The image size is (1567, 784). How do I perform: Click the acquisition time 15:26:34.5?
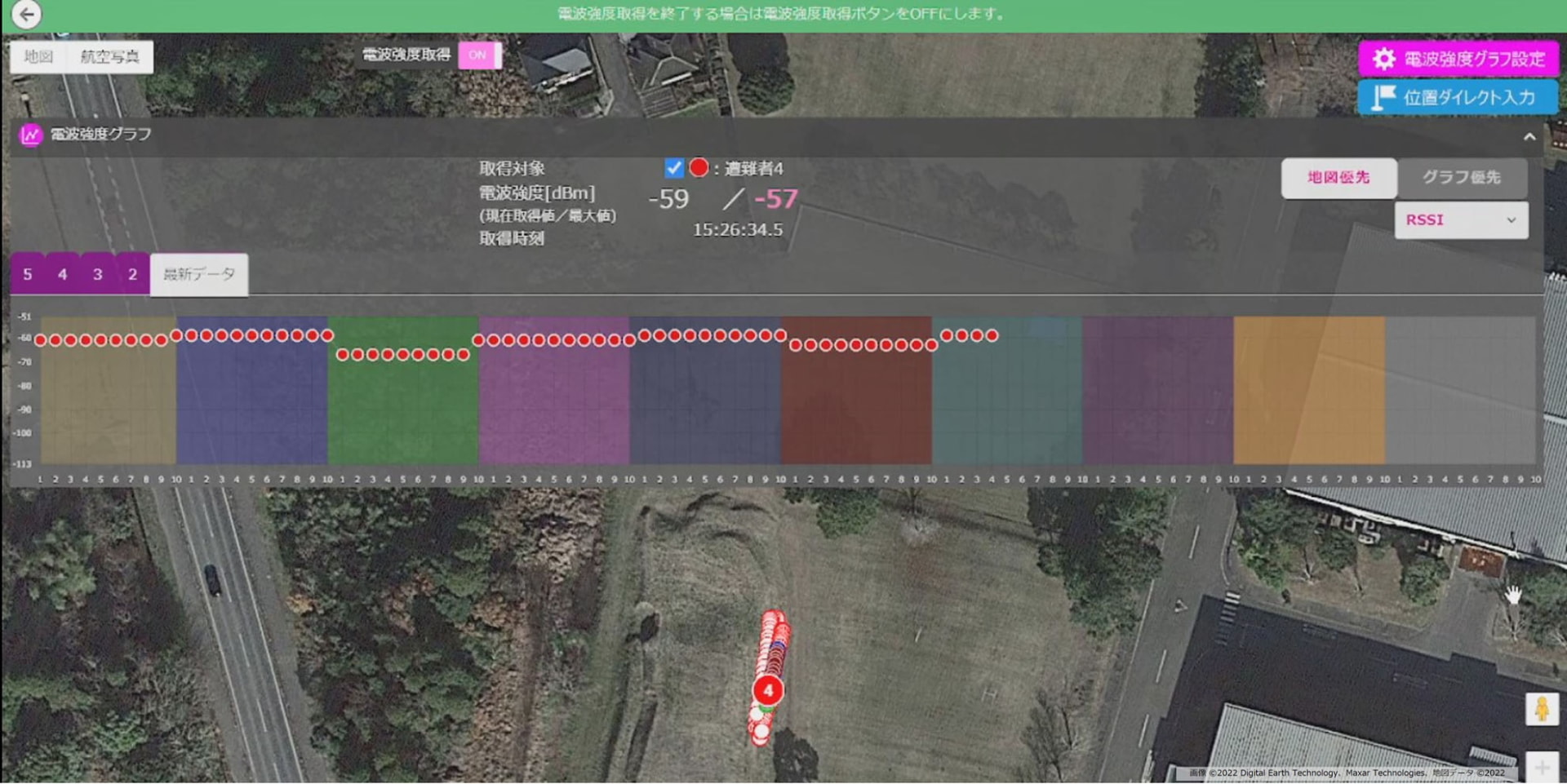click(738, 230)
